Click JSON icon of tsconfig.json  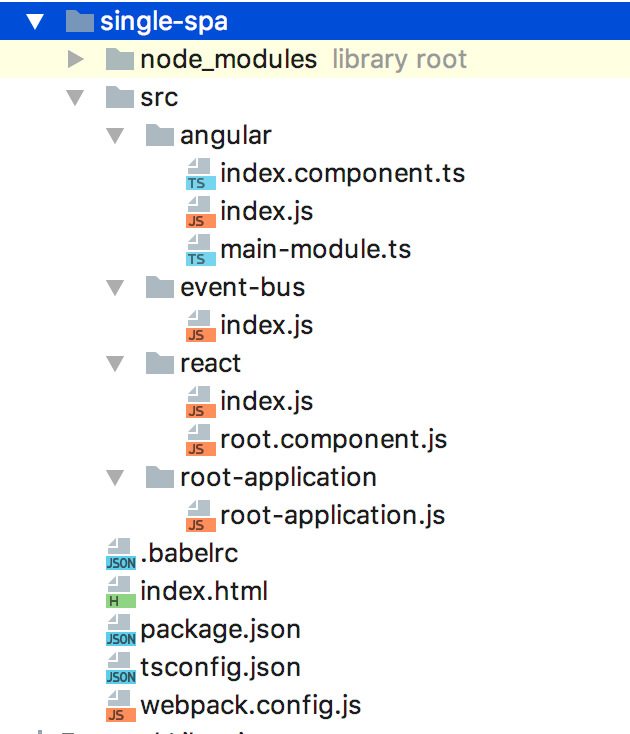click(x=121, y=668)
